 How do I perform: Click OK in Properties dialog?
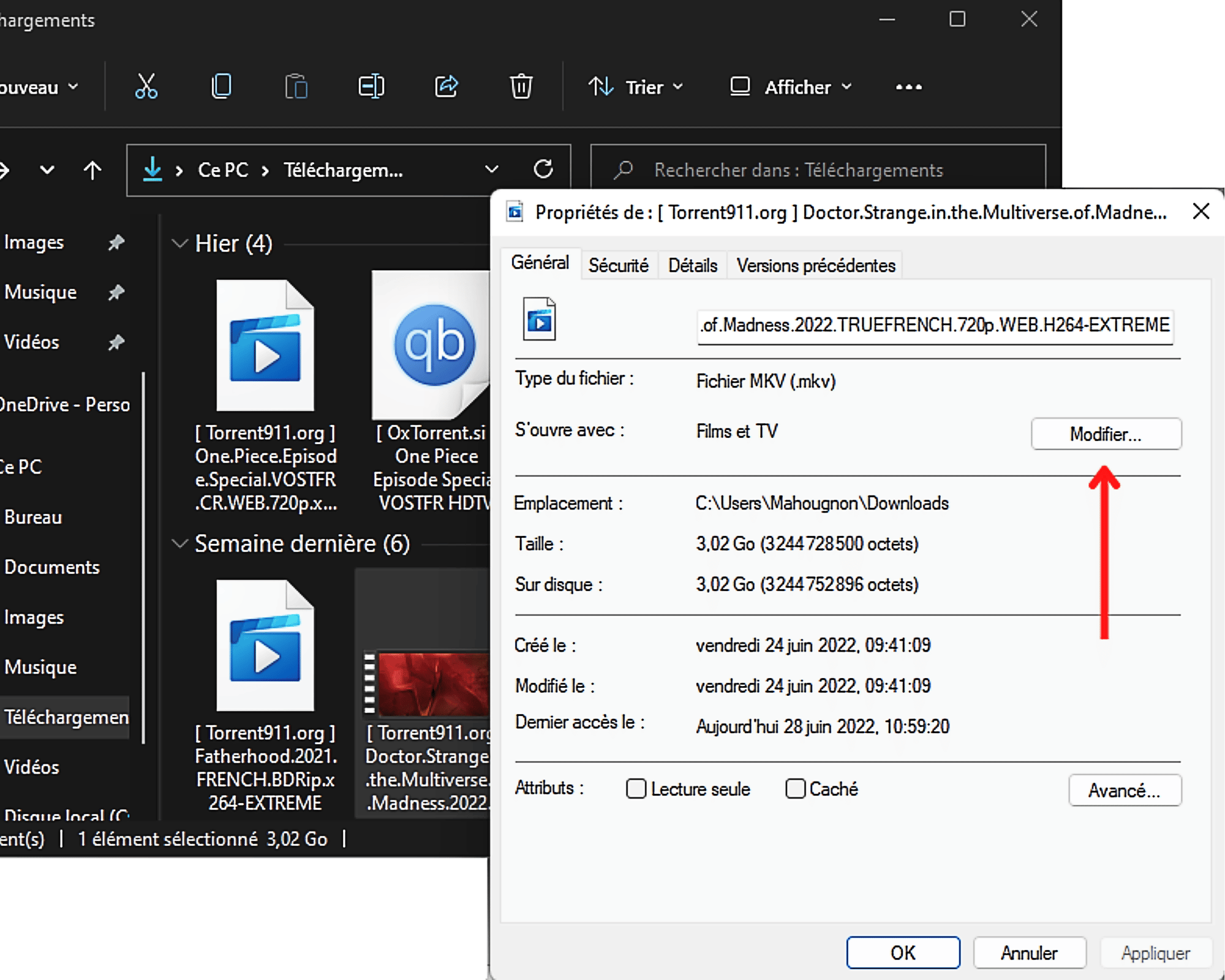[x=903, y=952]
